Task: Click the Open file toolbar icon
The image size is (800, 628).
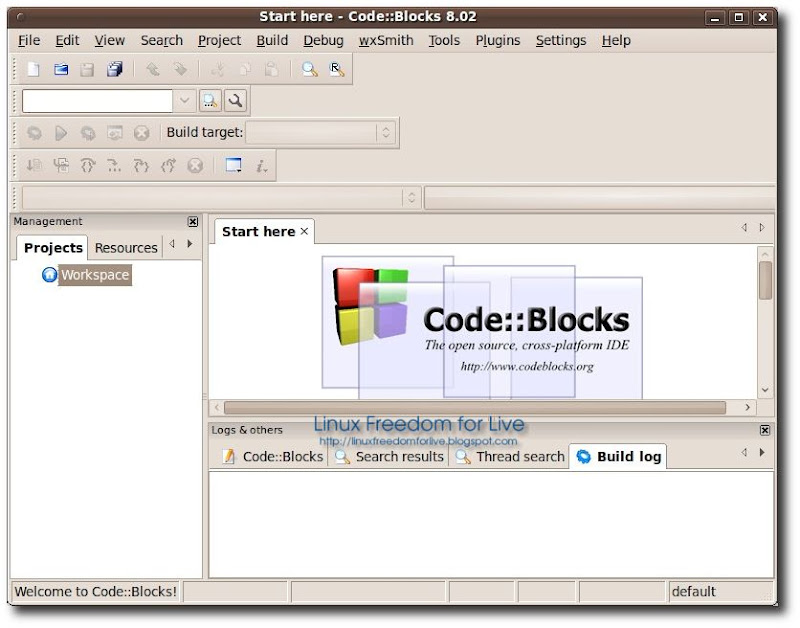Action: 61,69
